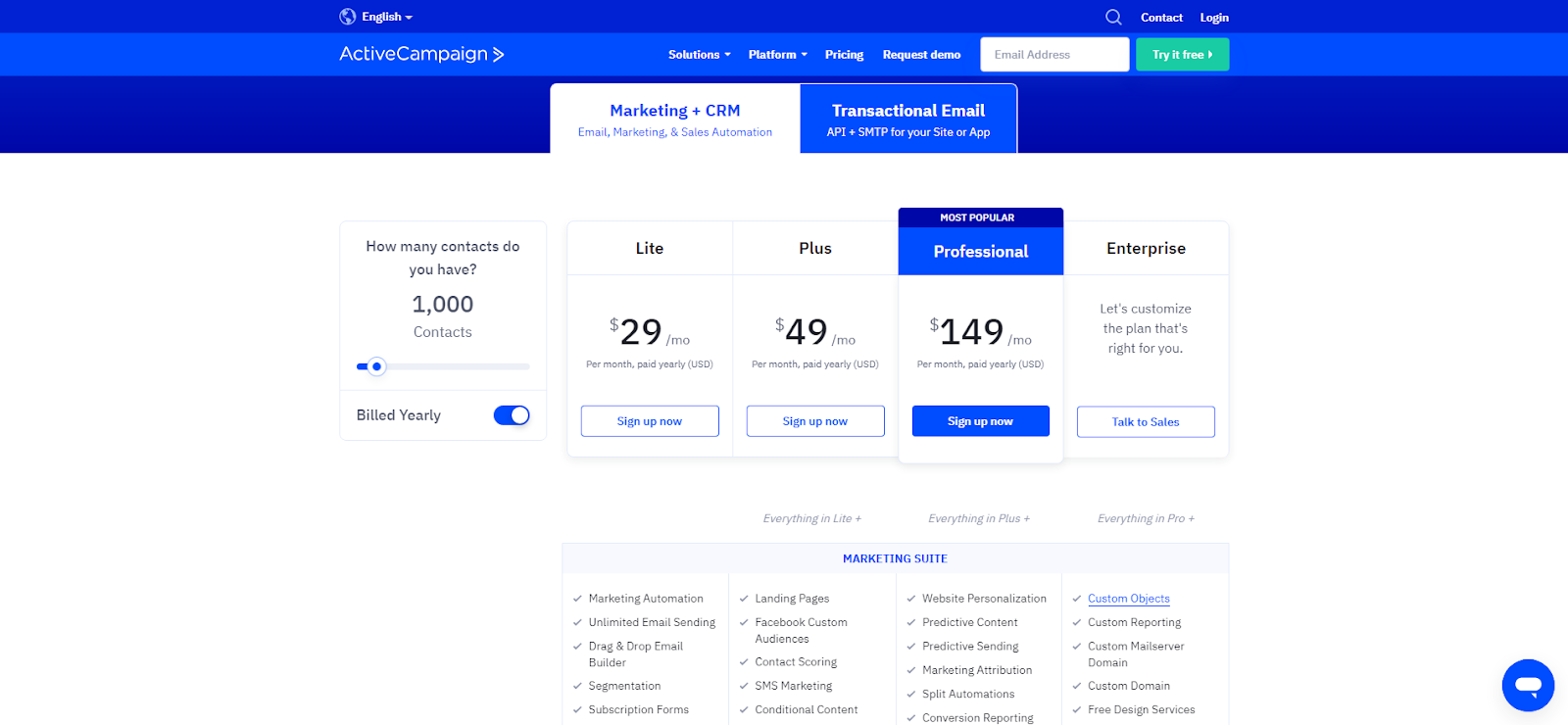
Task: Click the ActiveCampaign logo
Action: pos(421,54)
